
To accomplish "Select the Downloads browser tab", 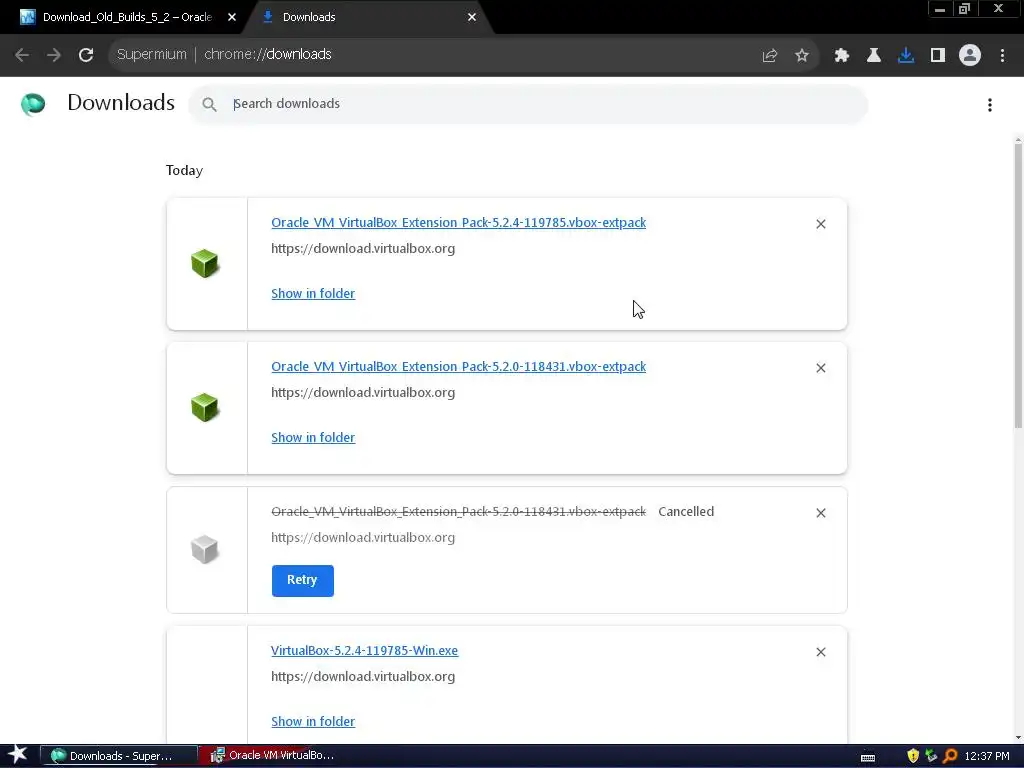I will [x=366, y=17].
